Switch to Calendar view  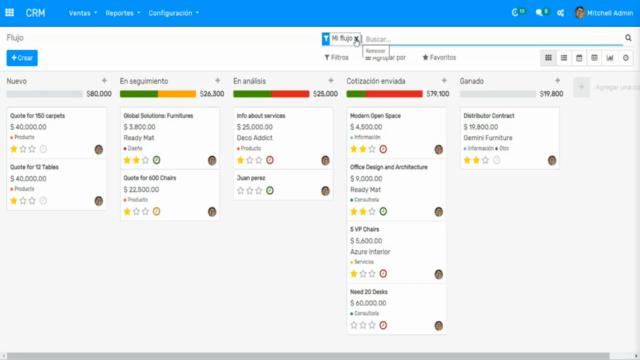(579, 58)
